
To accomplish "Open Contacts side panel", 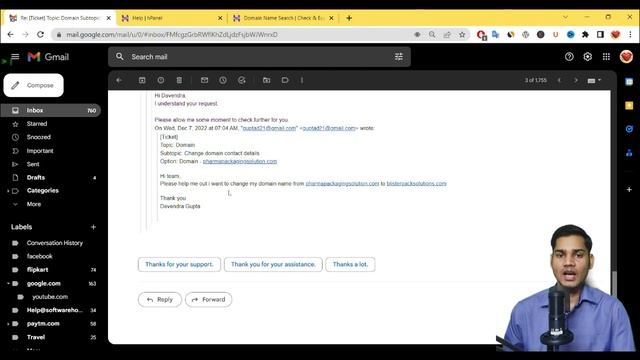I will pos(629,153).
